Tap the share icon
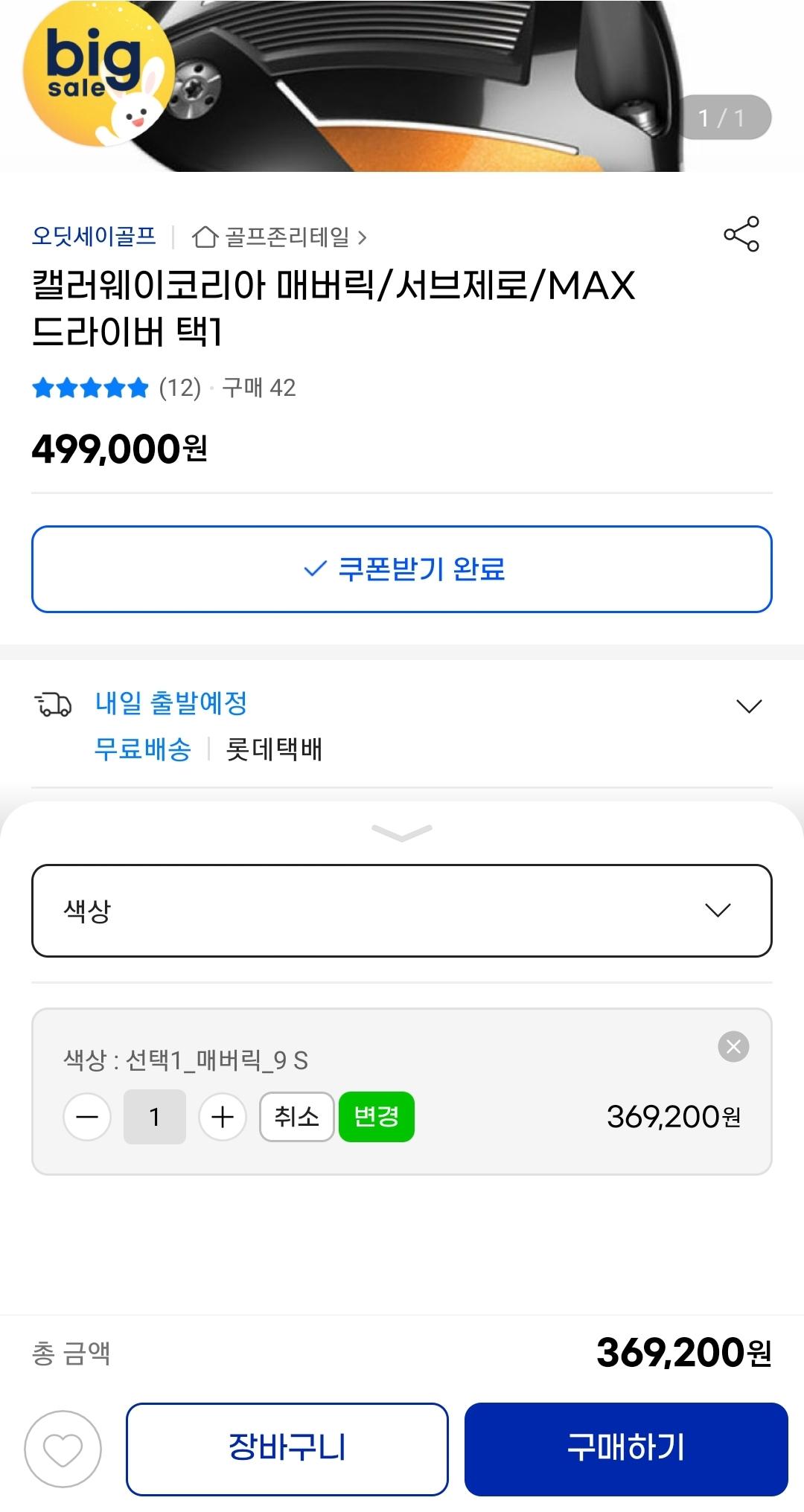 pyautogui.click(x=741, y=234)
